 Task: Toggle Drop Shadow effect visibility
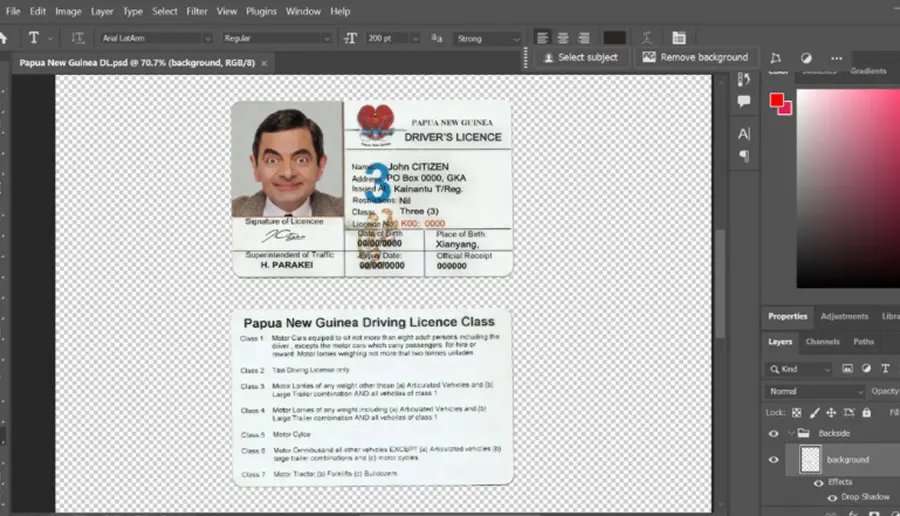click(x=832, y=497)
